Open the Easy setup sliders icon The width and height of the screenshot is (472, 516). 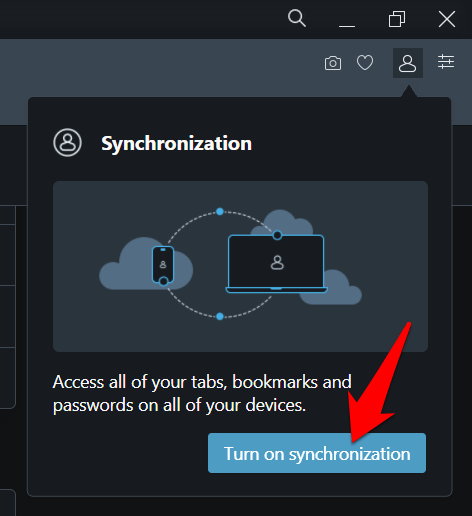click(x=446, y=62)
